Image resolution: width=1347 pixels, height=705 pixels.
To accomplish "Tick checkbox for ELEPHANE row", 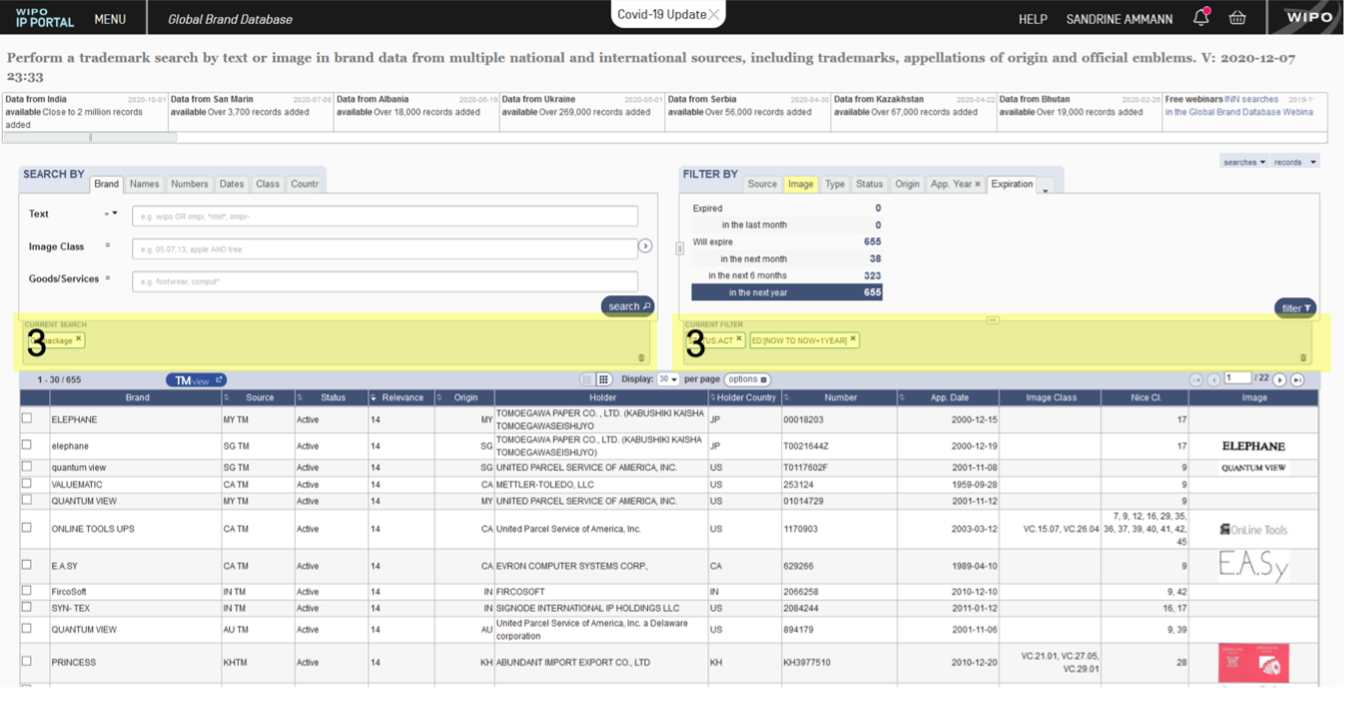I will [27, 418].
